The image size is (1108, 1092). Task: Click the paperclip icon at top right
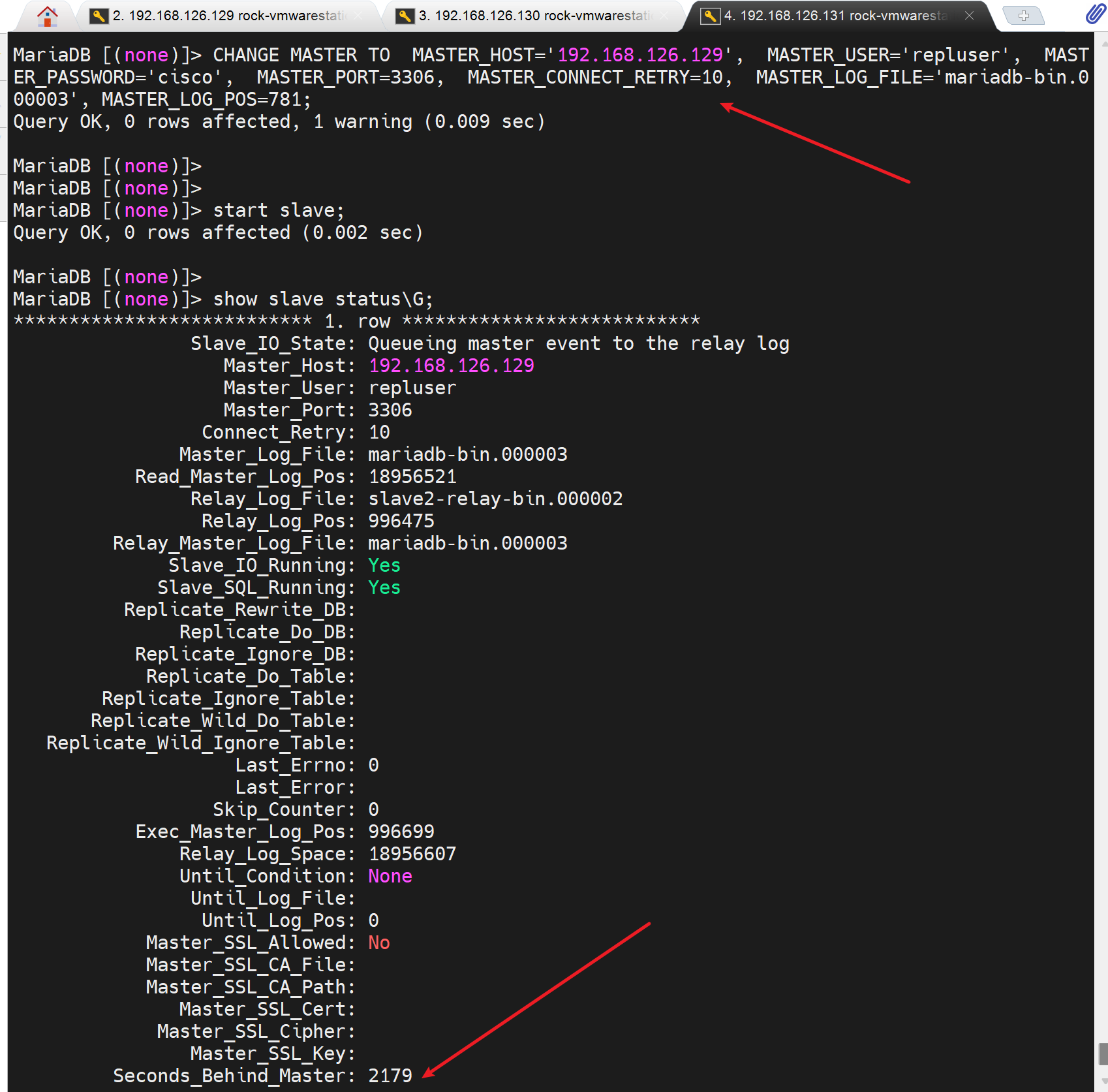1094,14
